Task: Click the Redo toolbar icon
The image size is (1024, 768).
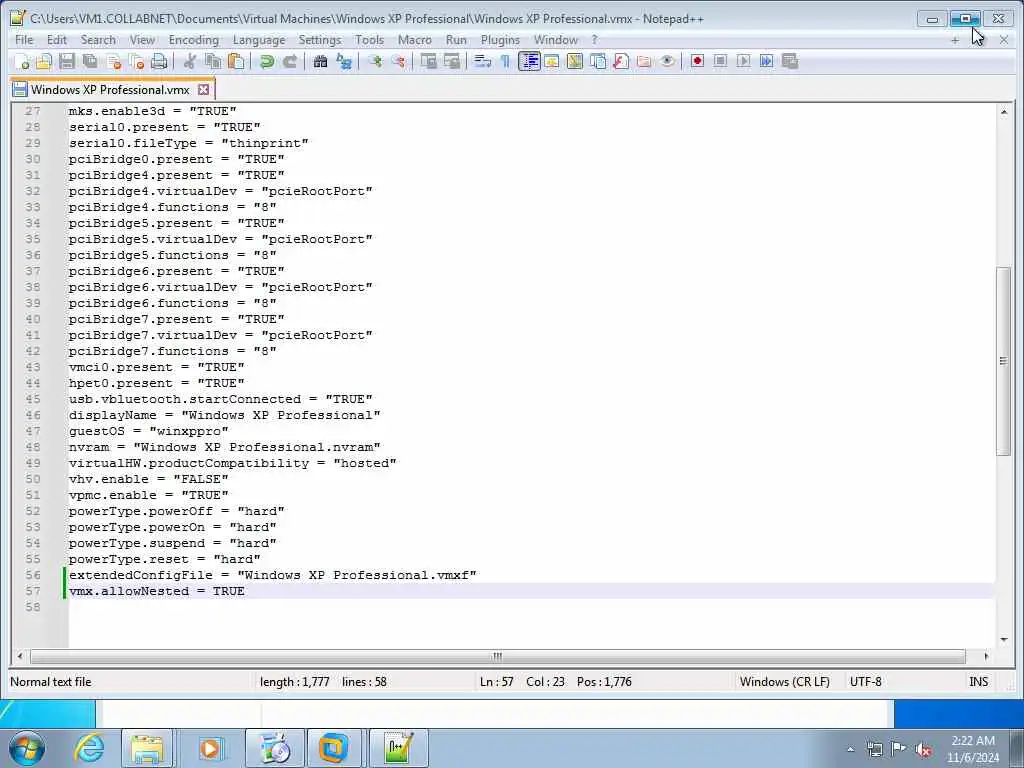Action: pos(290,61)
